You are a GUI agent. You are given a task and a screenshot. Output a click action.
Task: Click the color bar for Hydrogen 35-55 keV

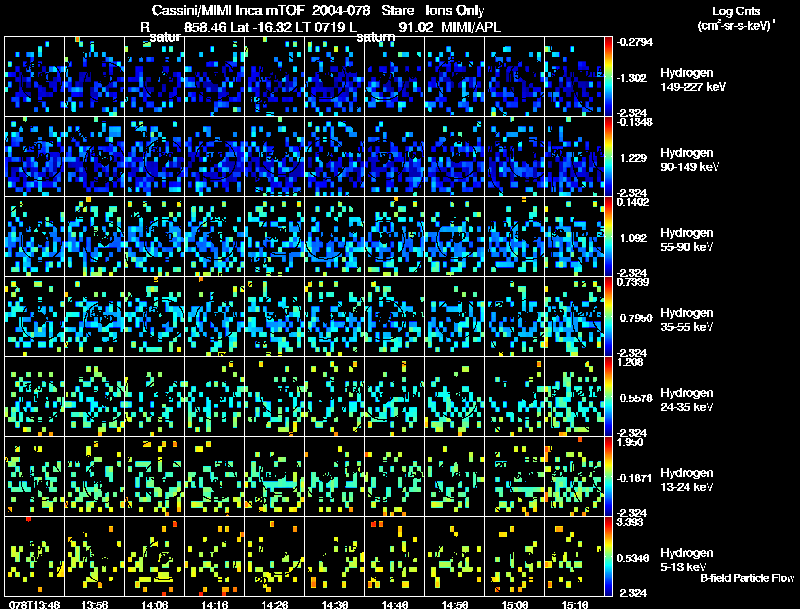pos(608,317)
